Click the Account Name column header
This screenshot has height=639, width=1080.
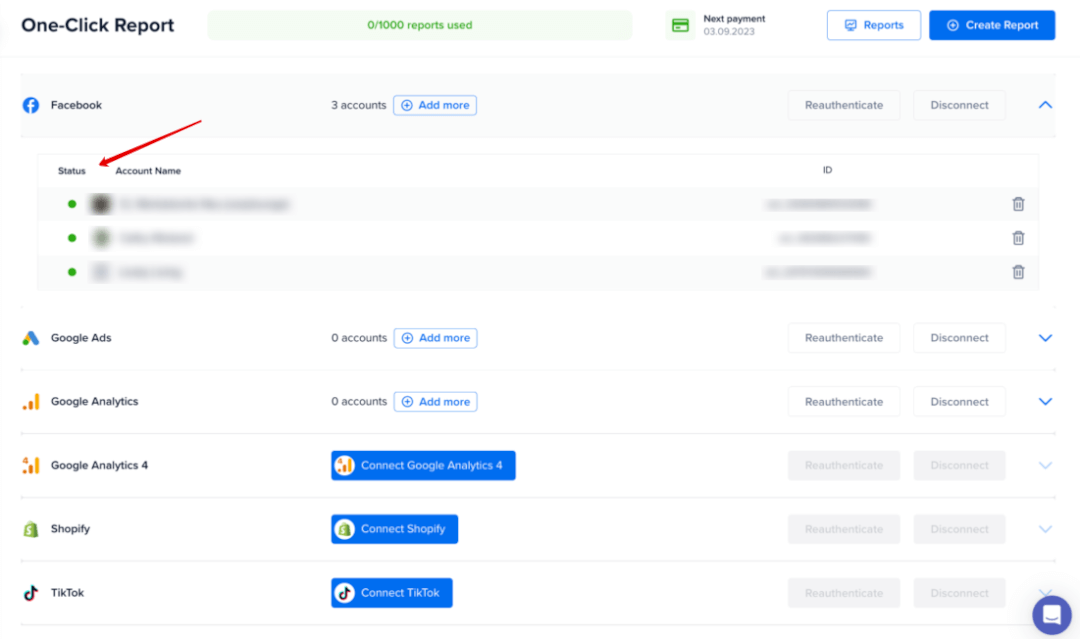pyautogui.click(x=148, y=171)
